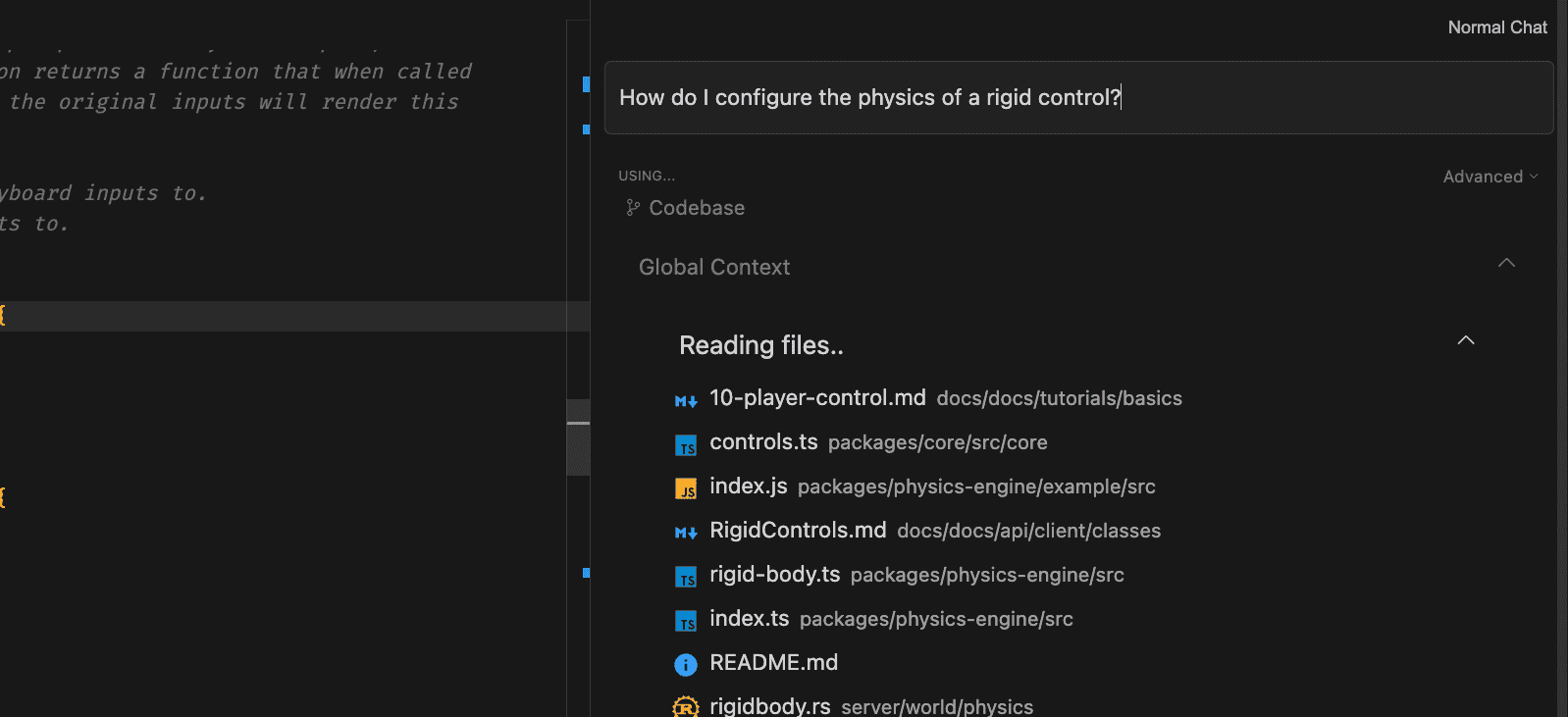1568x717 pixels.
Task: Click the comment text "returns a function that when called"
Action: 253,72
